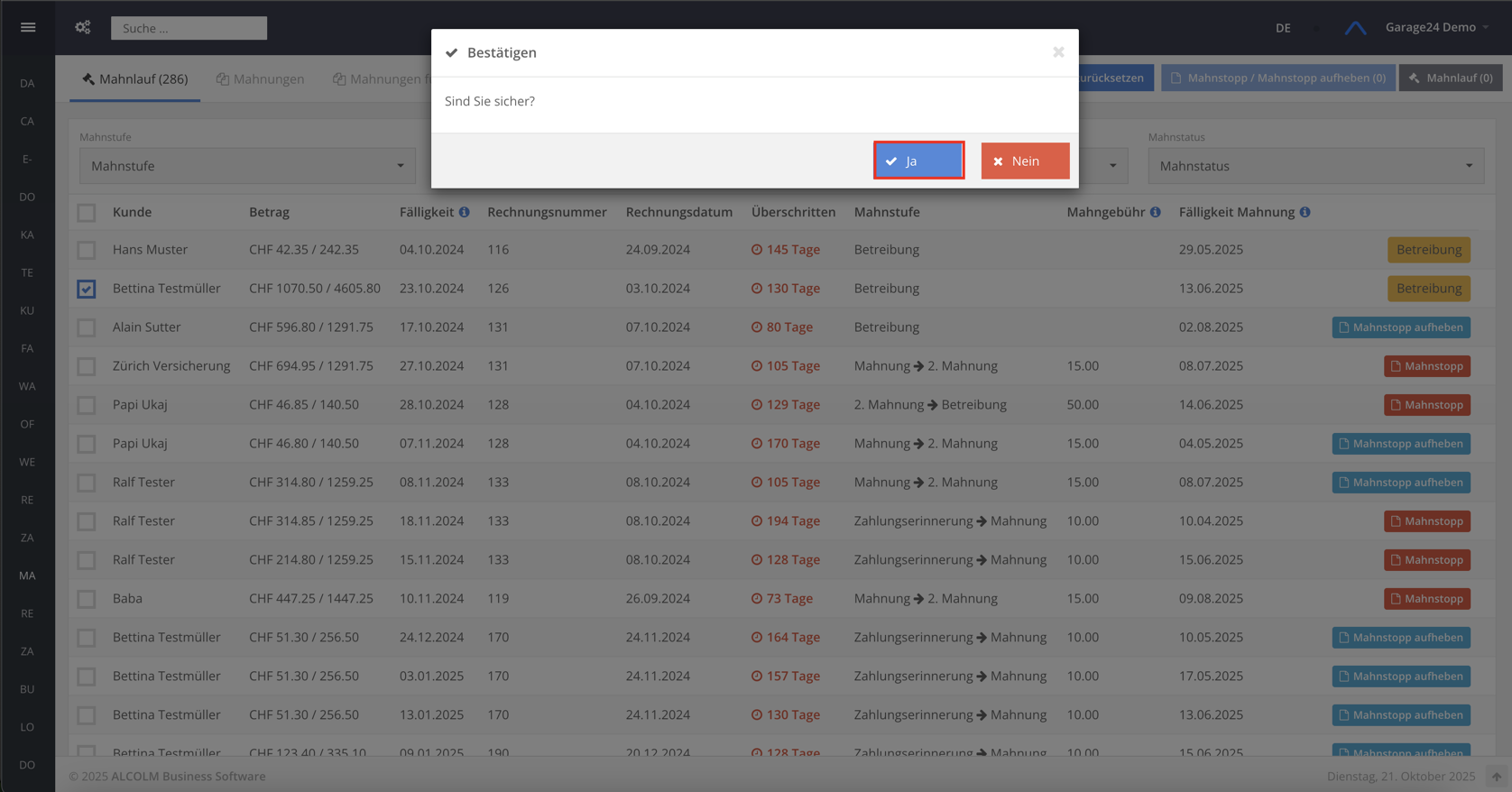Click the DA sidebar item
The height and width of the screenshot is (792, 1512).
tap(27, 83)
